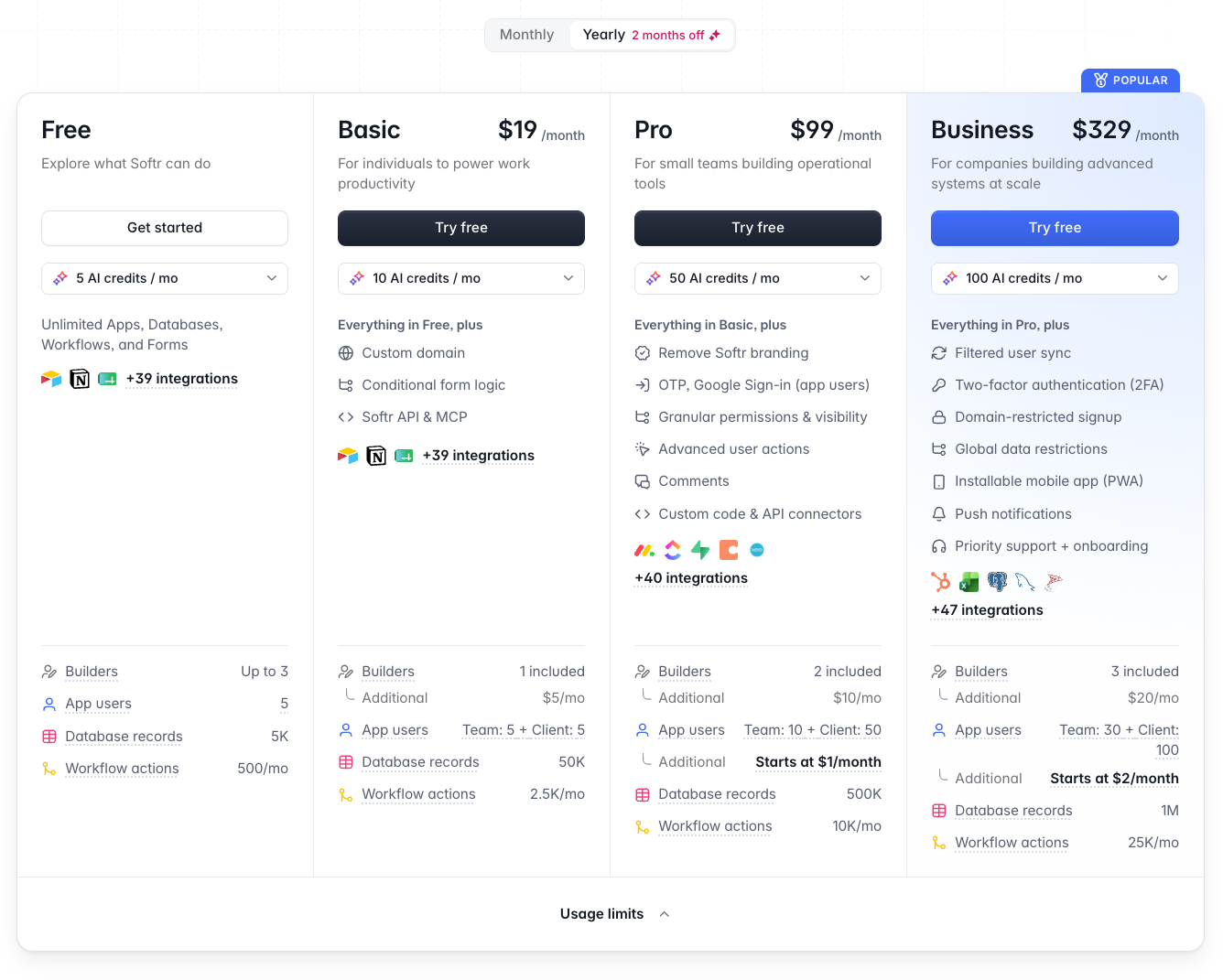Open the +47 integrations link
Screen dimensions: 1223x980
point(987,610)
